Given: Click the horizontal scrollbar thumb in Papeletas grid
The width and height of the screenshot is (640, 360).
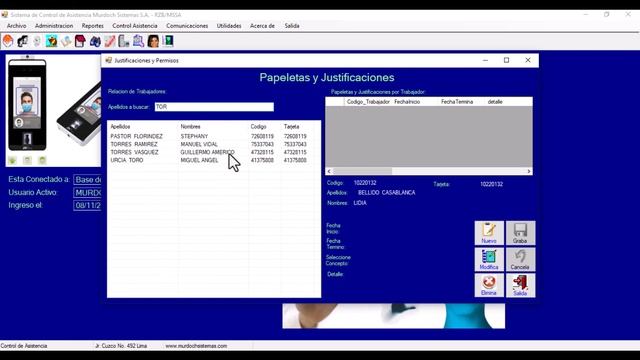Looking at the screenshot, I should point(362,171).
